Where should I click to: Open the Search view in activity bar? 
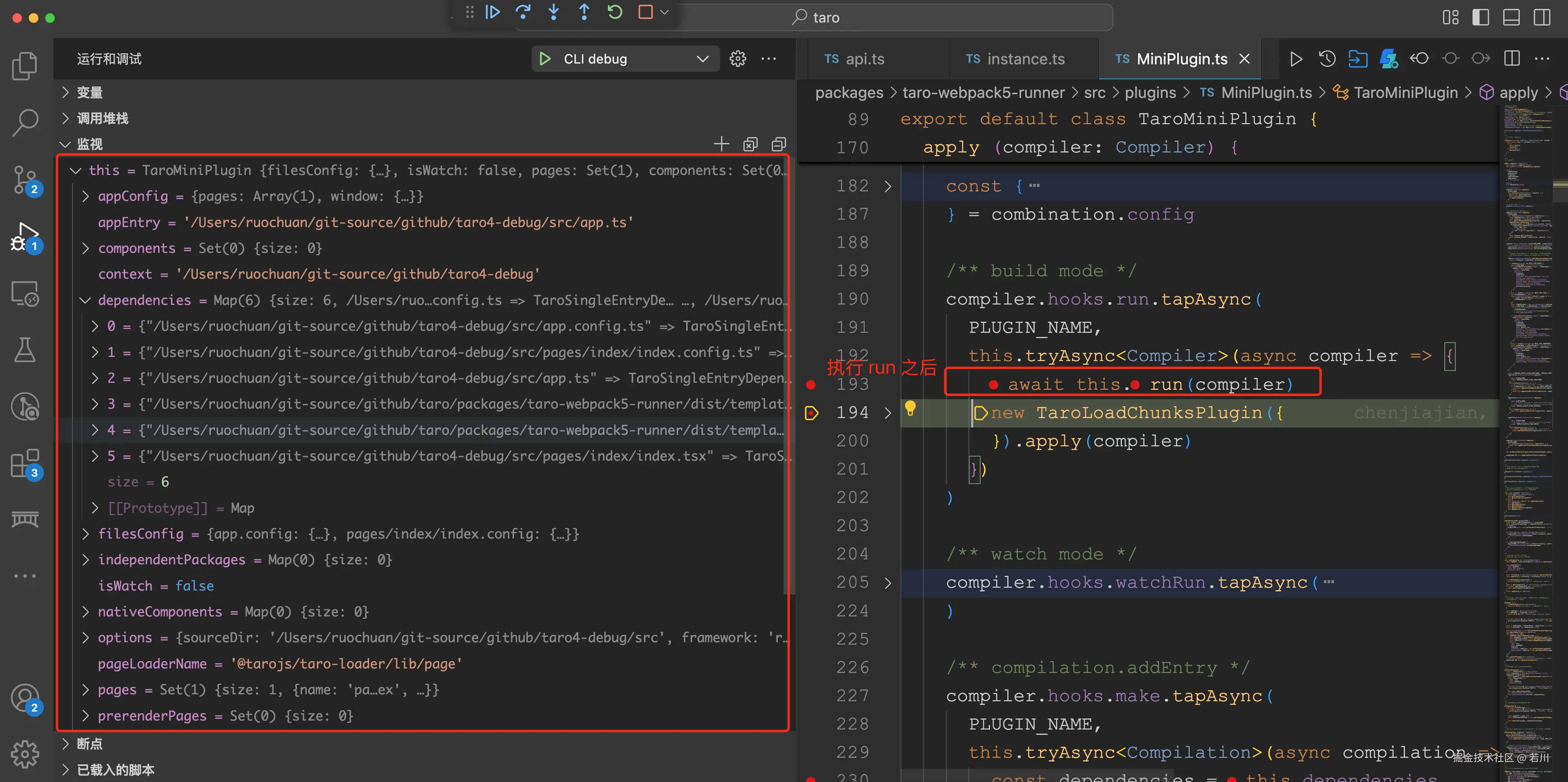(25, 123)
